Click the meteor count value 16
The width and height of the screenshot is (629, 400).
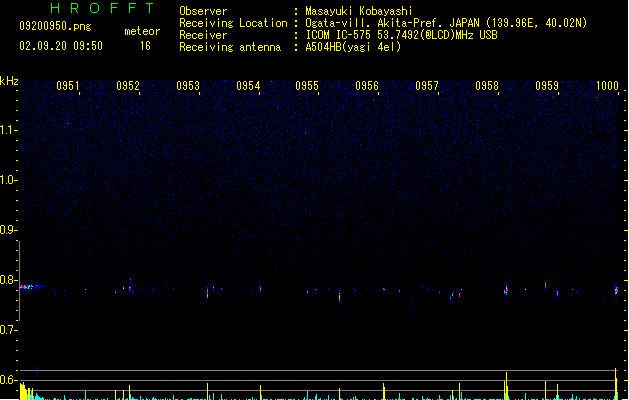145,46
